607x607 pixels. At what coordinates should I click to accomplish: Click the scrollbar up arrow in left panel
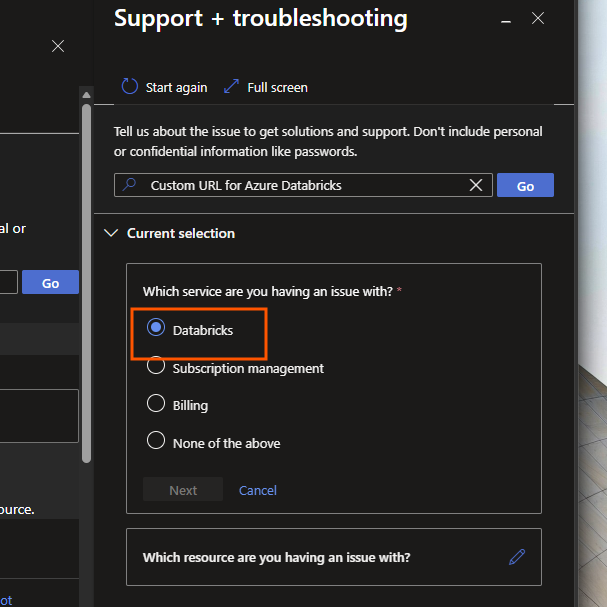(86, 95)
